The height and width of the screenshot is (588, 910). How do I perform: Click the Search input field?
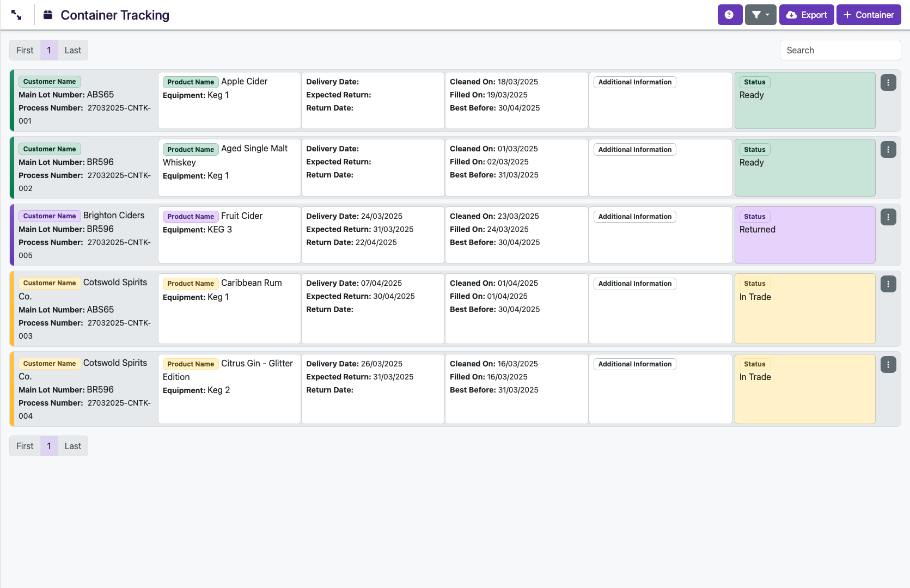click(x=840, y=50)
